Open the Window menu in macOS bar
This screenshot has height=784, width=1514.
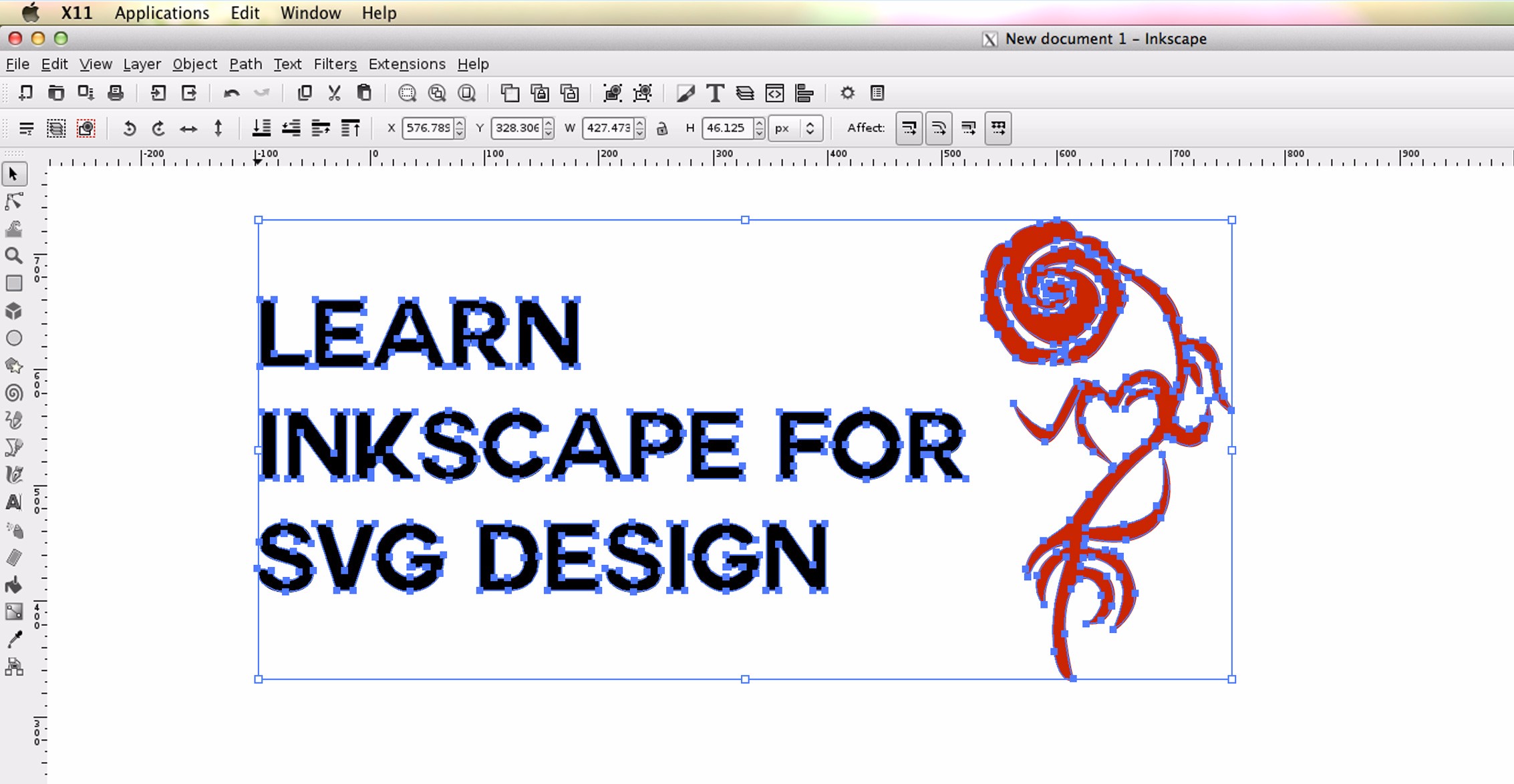click(x=311, y=13)
